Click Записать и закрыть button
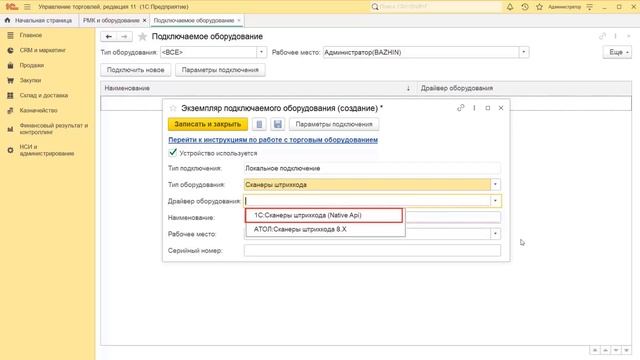Viewport: 640px width, 360px height. [208, 124]
